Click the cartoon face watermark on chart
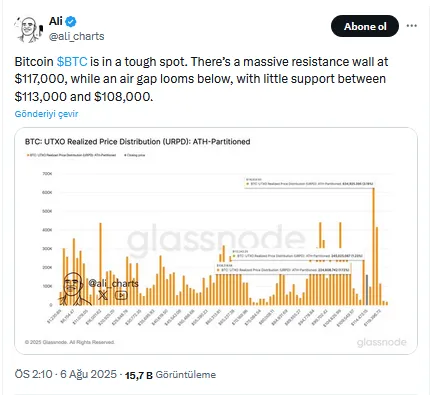The width and height of the screenshot is (430, 395). 73,288
